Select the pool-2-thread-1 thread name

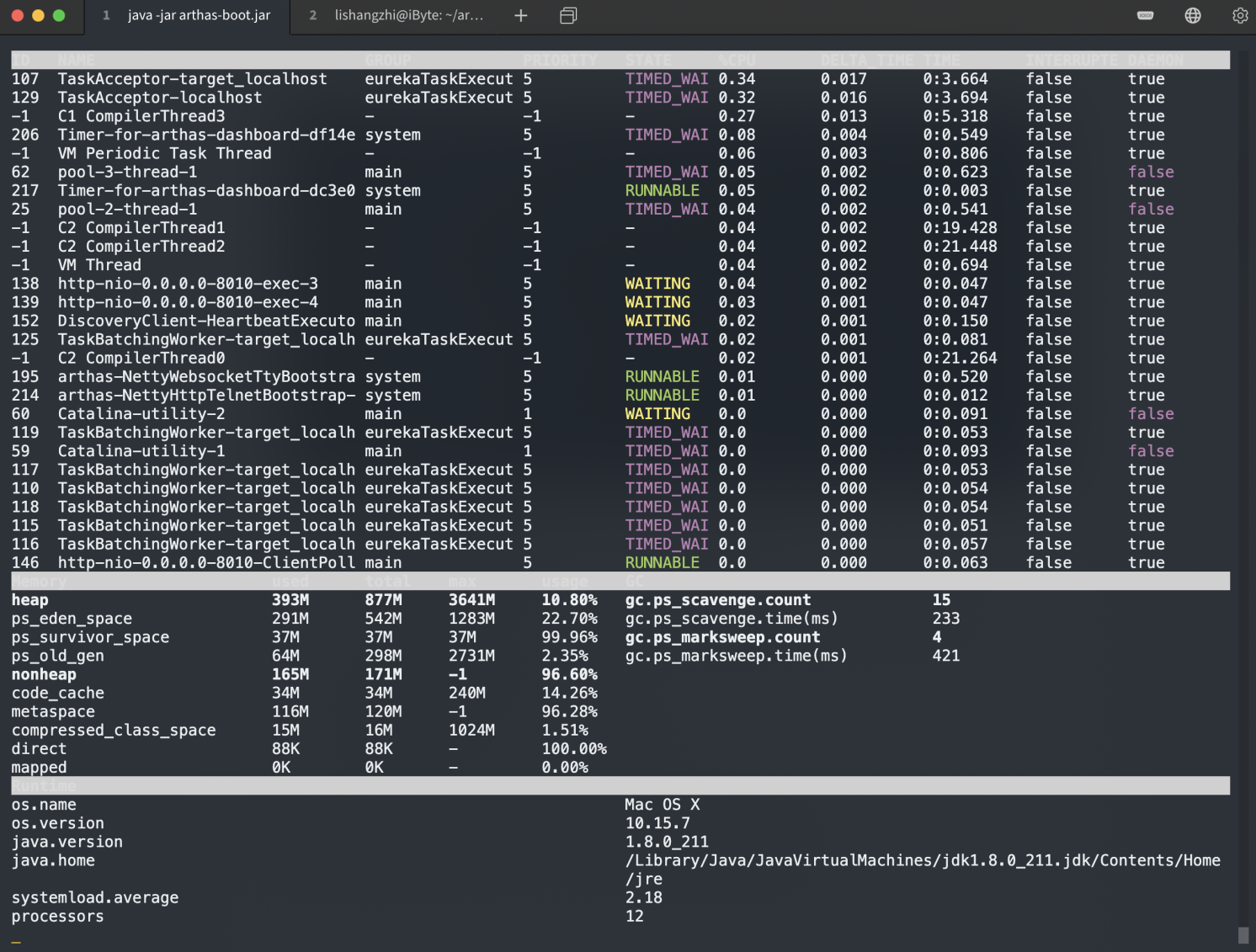click(127, 209)
